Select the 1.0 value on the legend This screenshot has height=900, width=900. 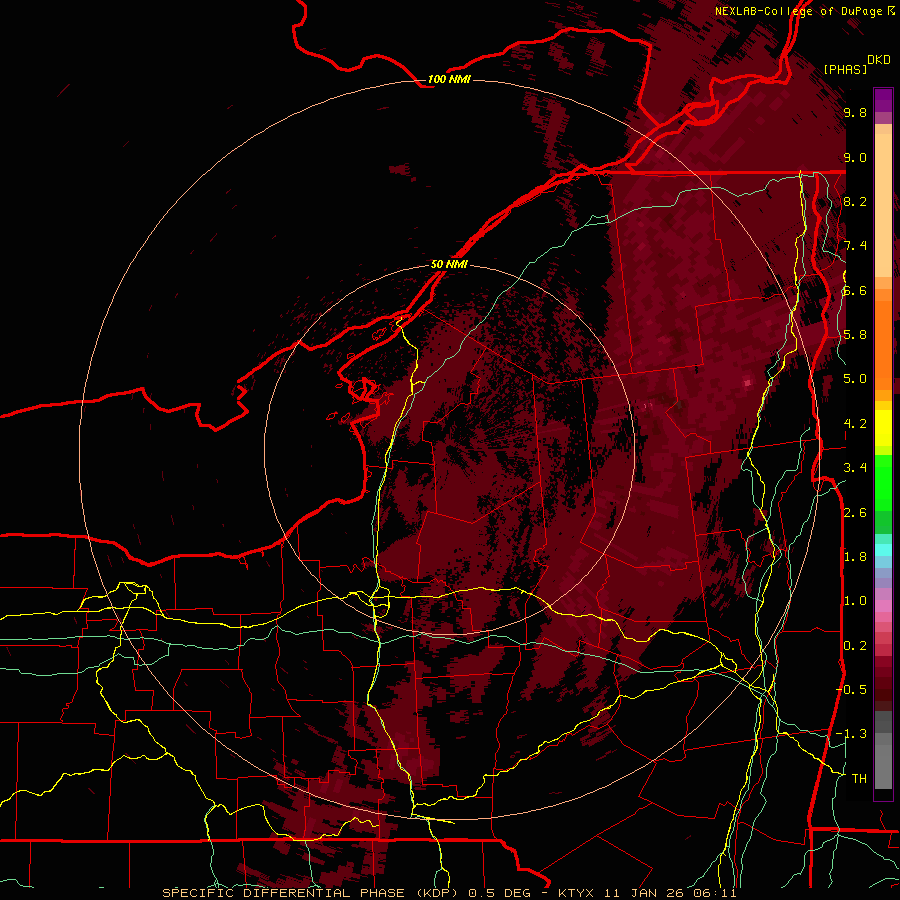pyautogui.click(x=855, y=601)
